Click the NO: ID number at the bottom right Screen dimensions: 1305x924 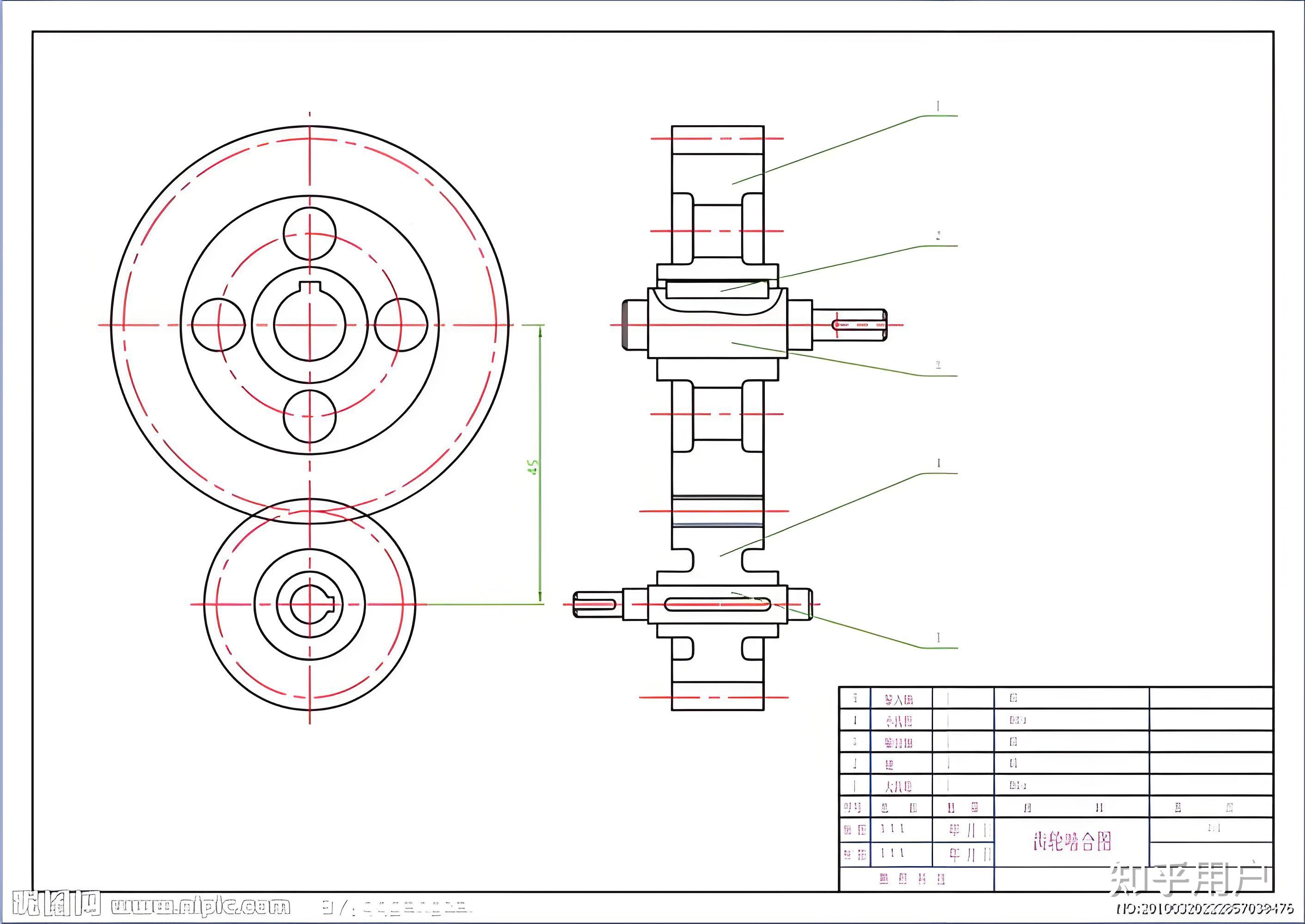click(1205, 909)
